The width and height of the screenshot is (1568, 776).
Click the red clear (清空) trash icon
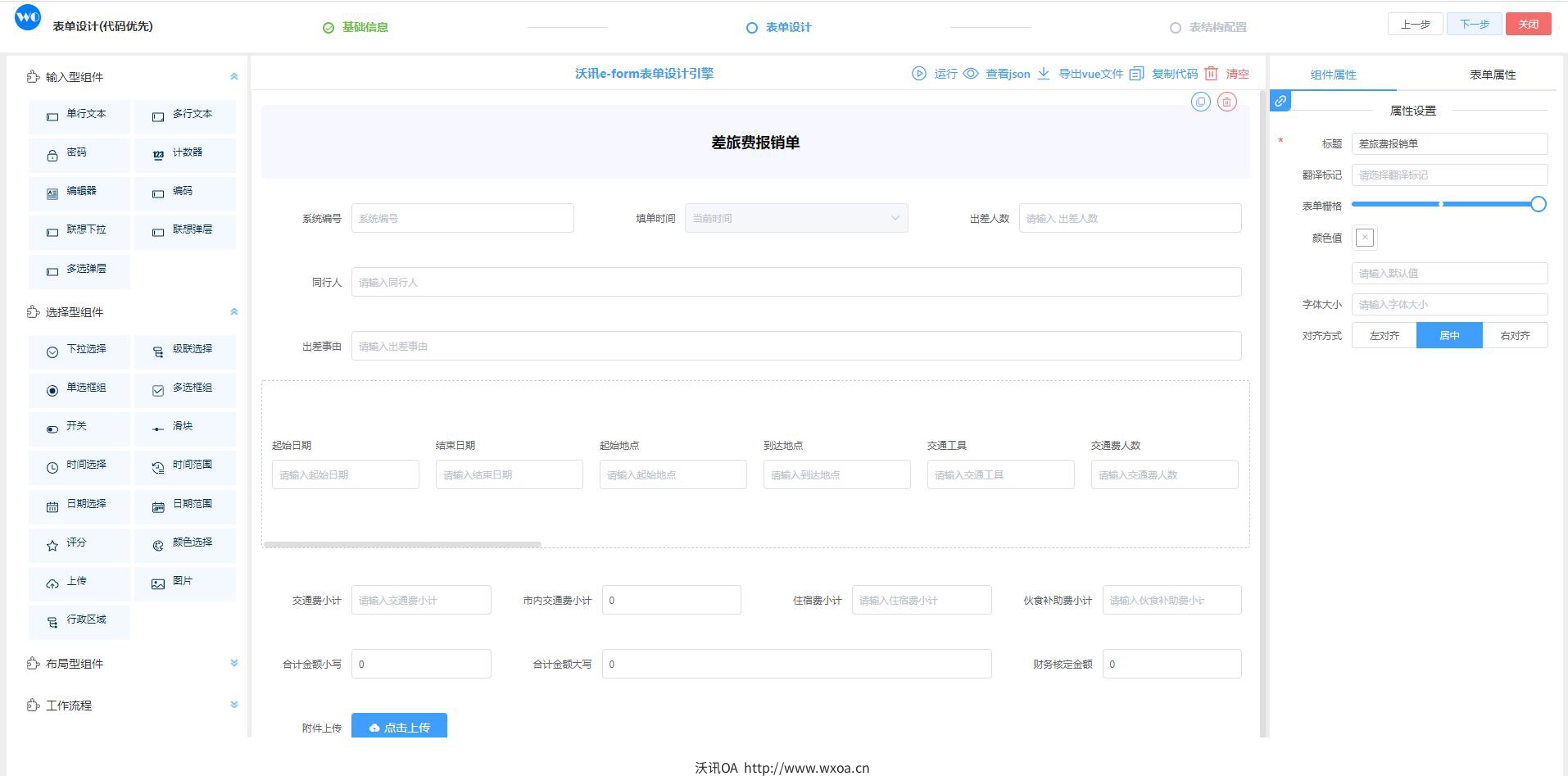pos(1212,74)
